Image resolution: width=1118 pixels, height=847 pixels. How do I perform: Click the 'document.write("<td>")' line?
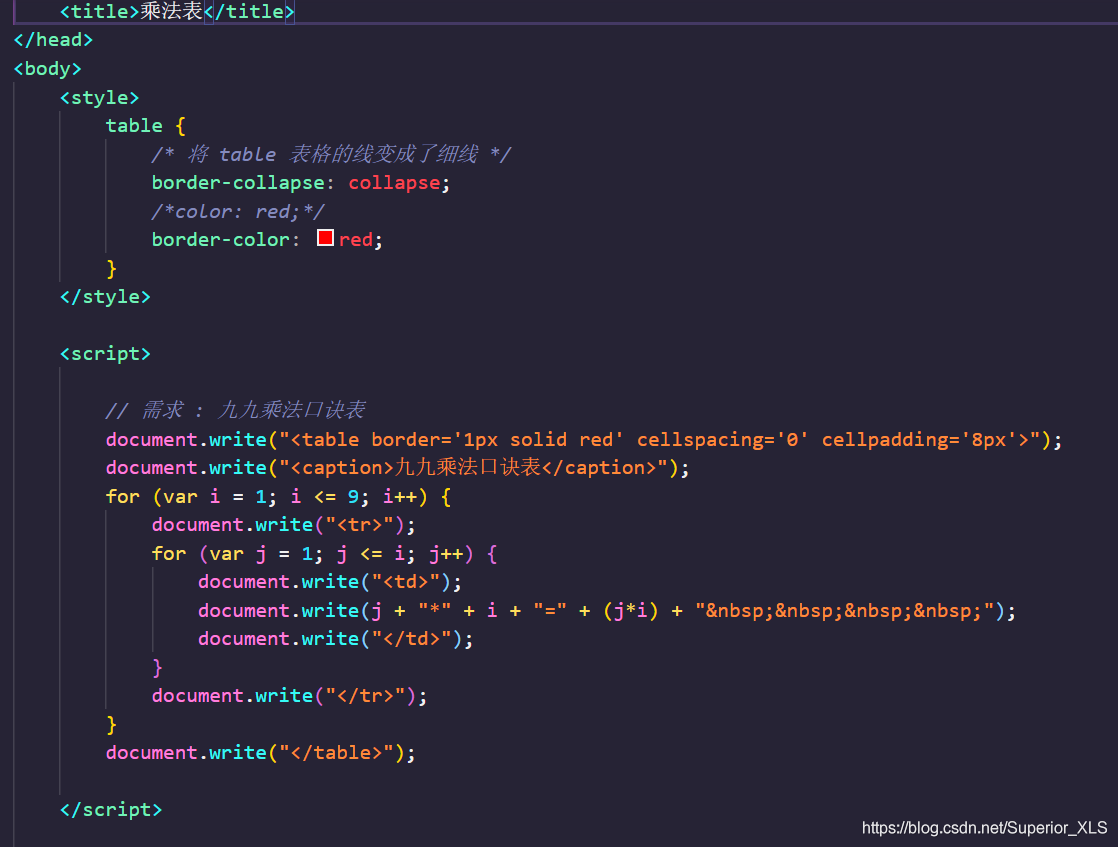(329, 582)
